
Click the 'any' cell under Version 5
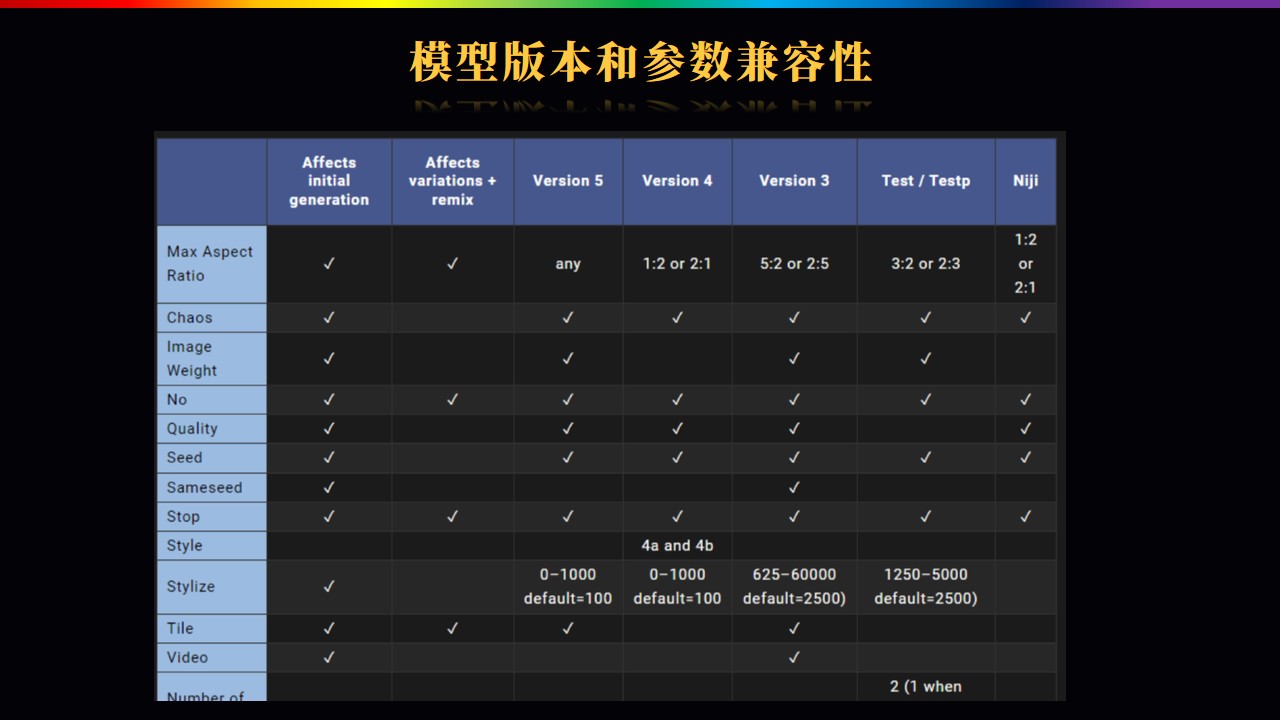(568, 265)
